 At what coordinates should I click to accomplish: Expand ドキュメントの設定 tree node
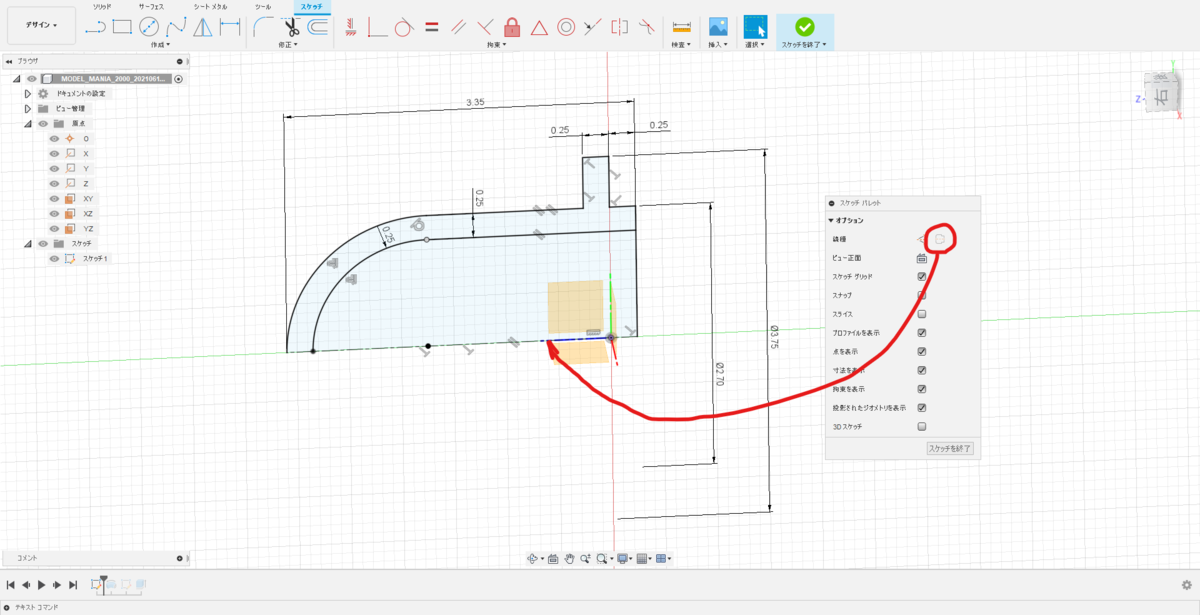28,93
